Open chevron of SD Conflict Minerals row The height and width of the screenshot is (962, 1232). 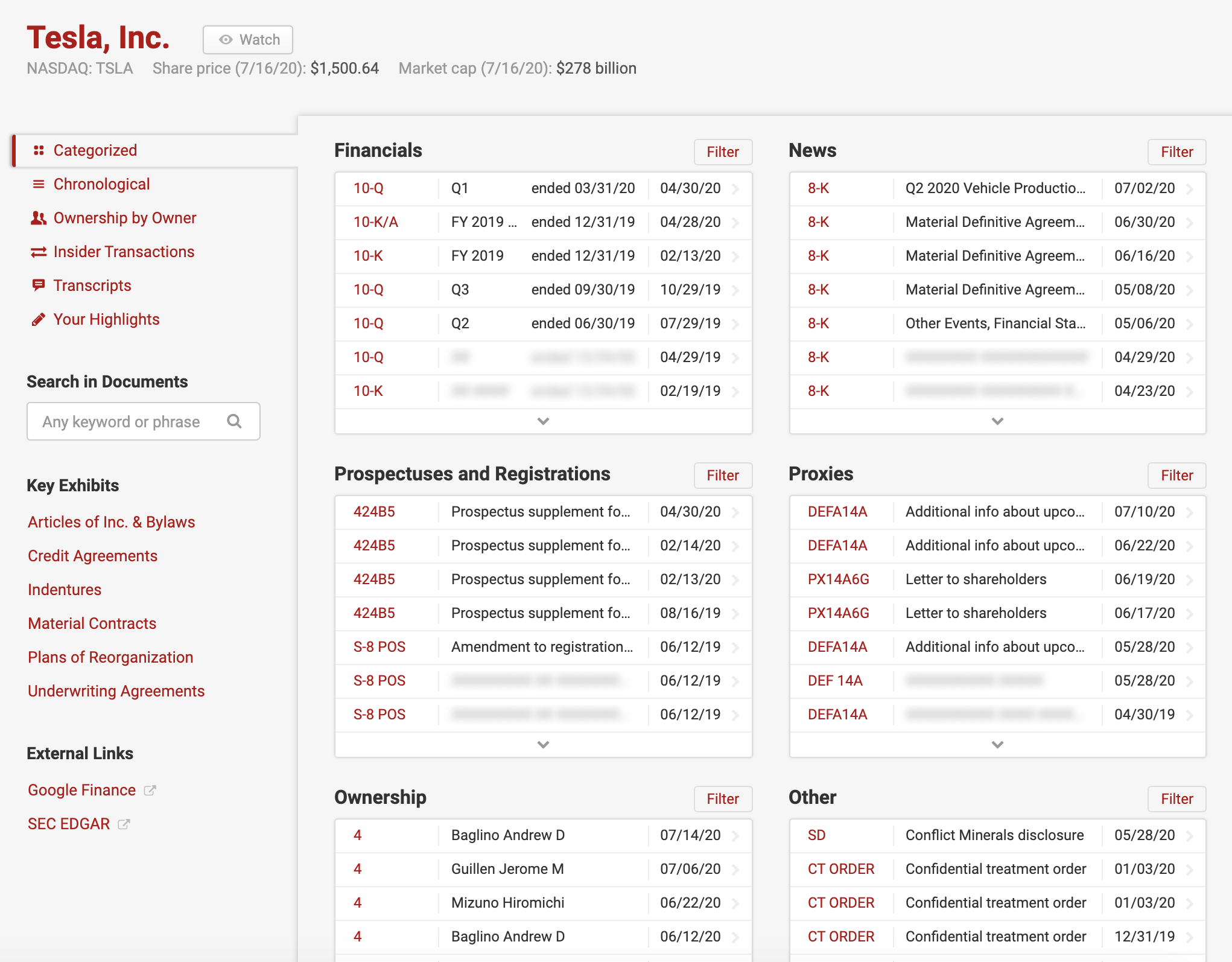tap(1190, 836)
